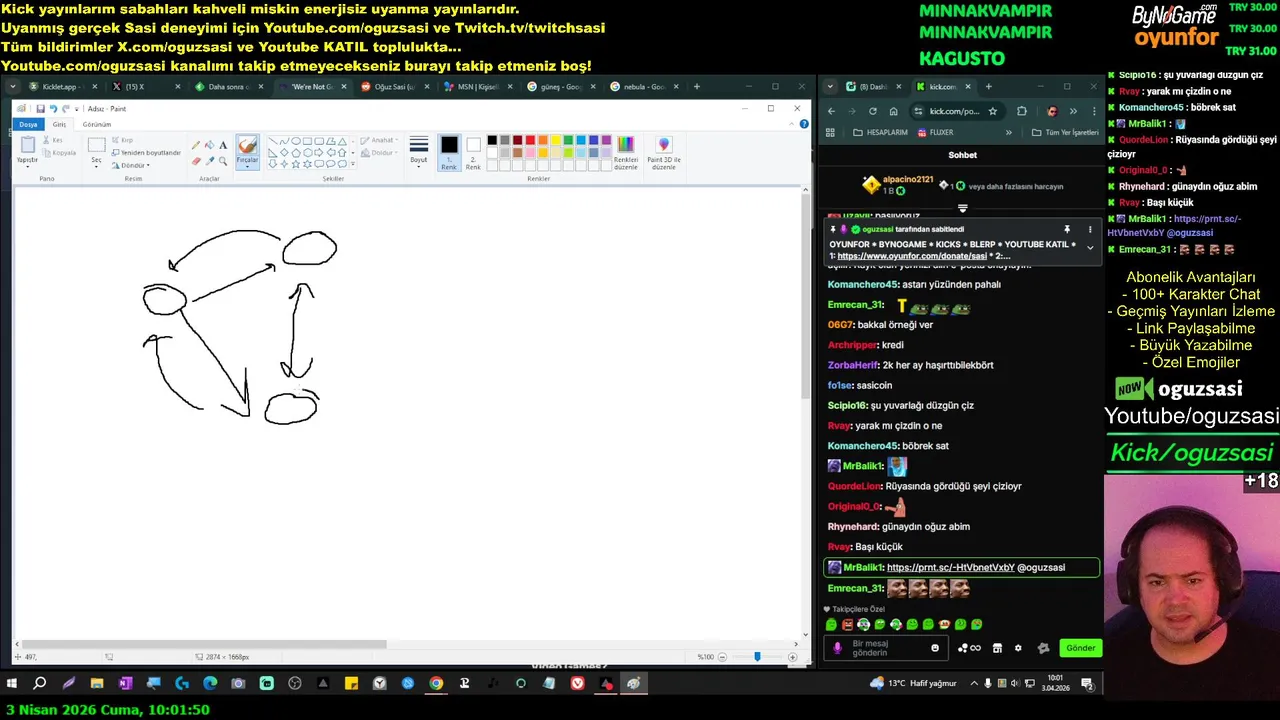Open chat settings gear icon
This screenshot has height=720, width=1280.
1018,648
